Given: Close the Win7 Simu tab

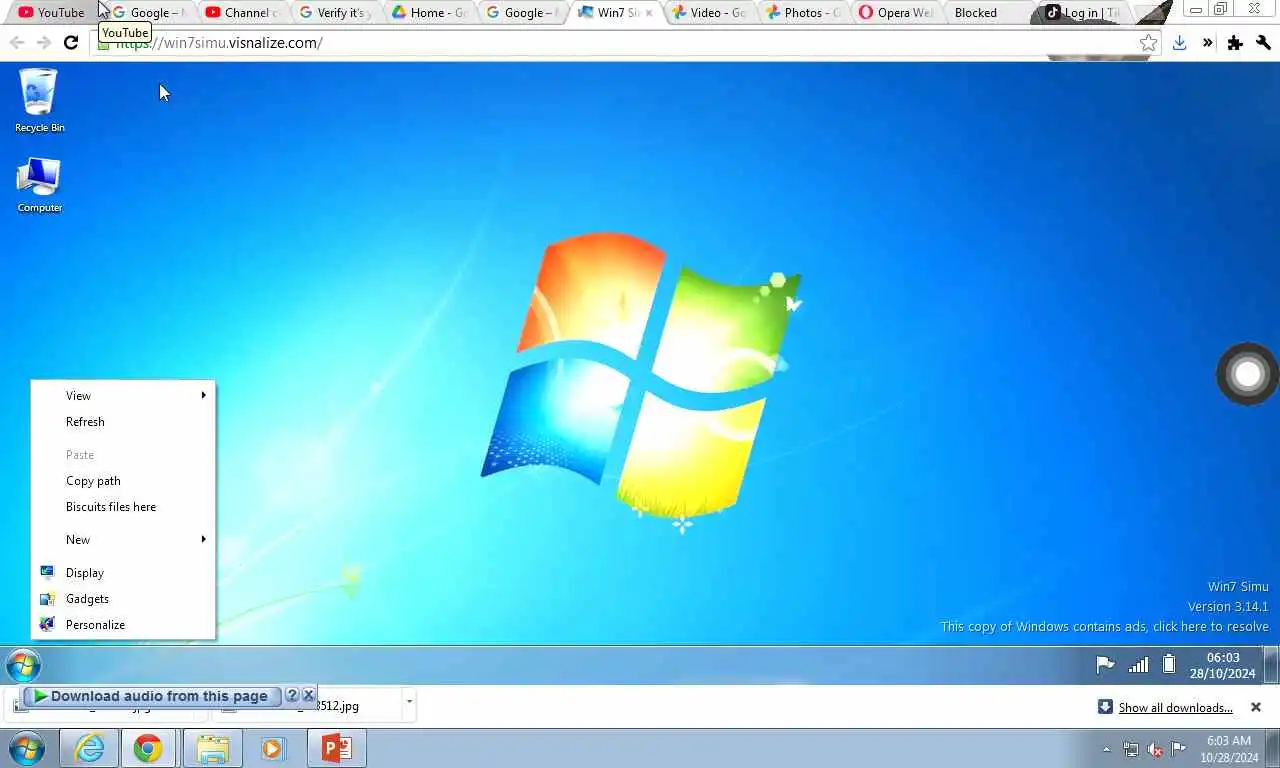Looking at the screenshot, I should click(648, 13).
